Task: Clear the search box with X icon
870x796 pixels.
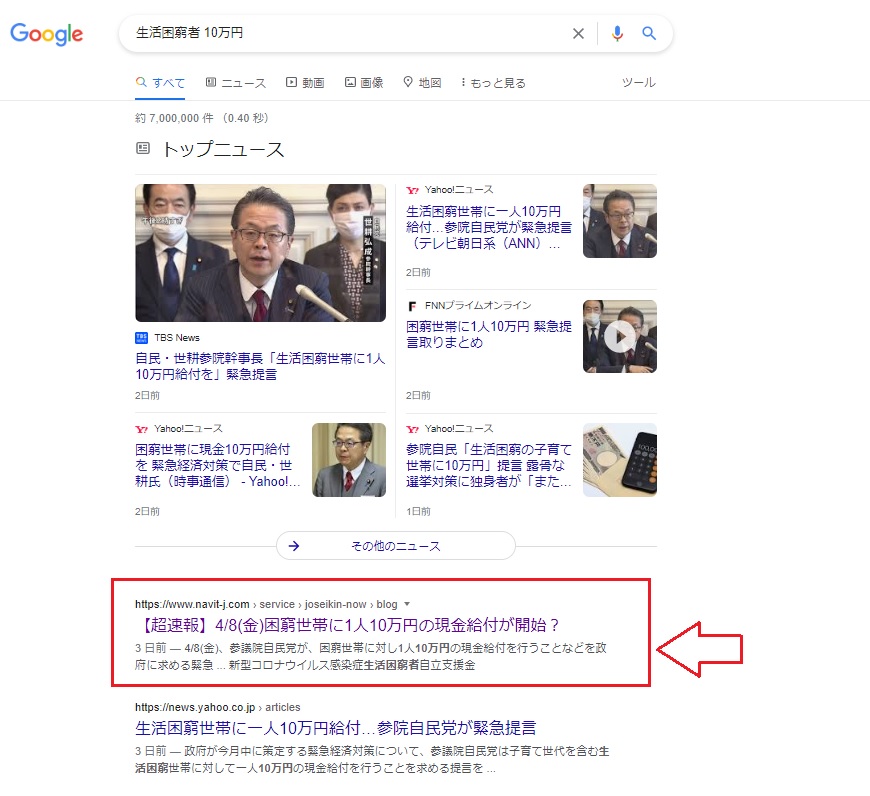Action: 578,34
